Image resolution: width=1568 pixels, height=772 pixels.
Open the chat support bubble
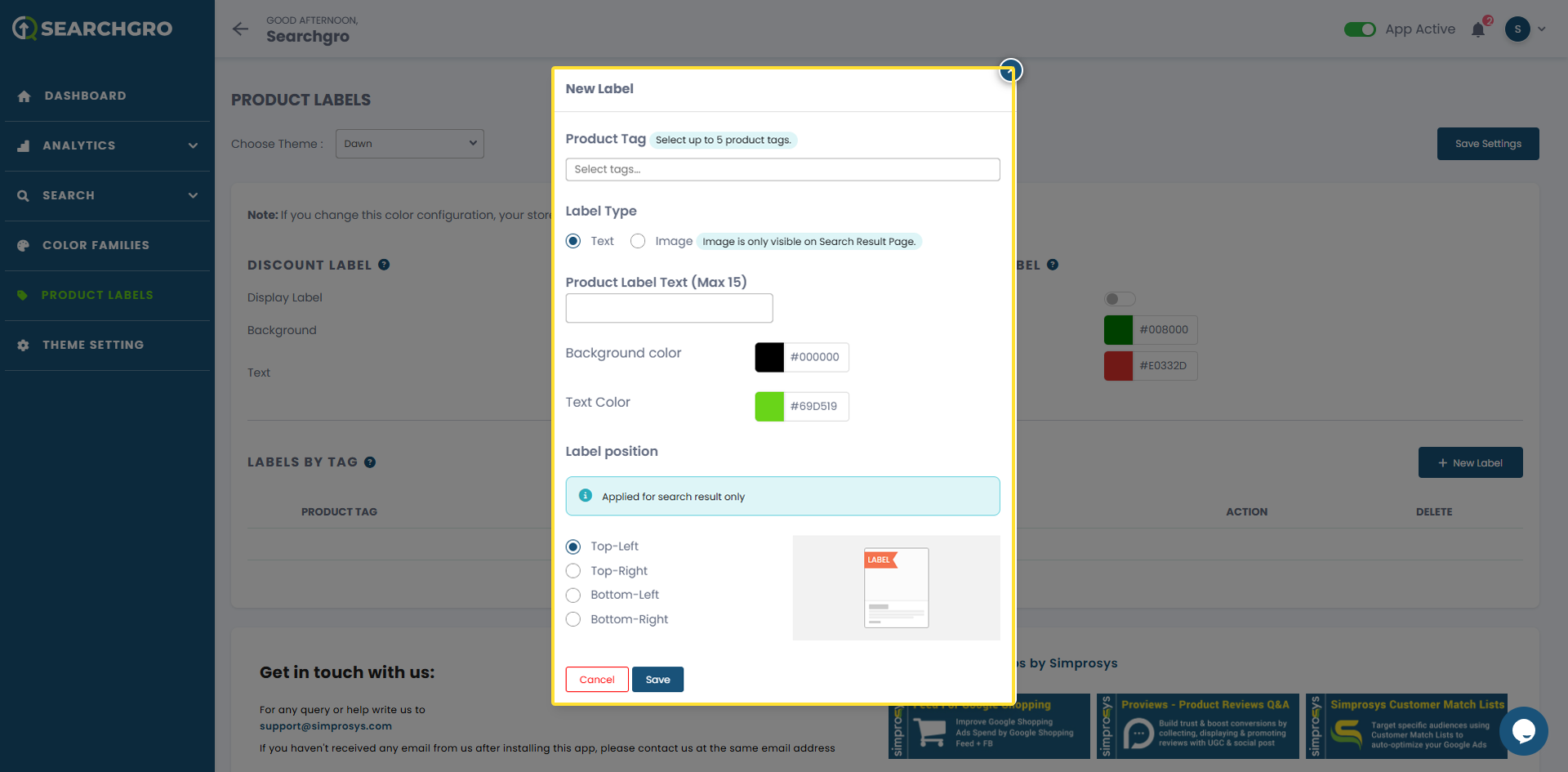1523,730
